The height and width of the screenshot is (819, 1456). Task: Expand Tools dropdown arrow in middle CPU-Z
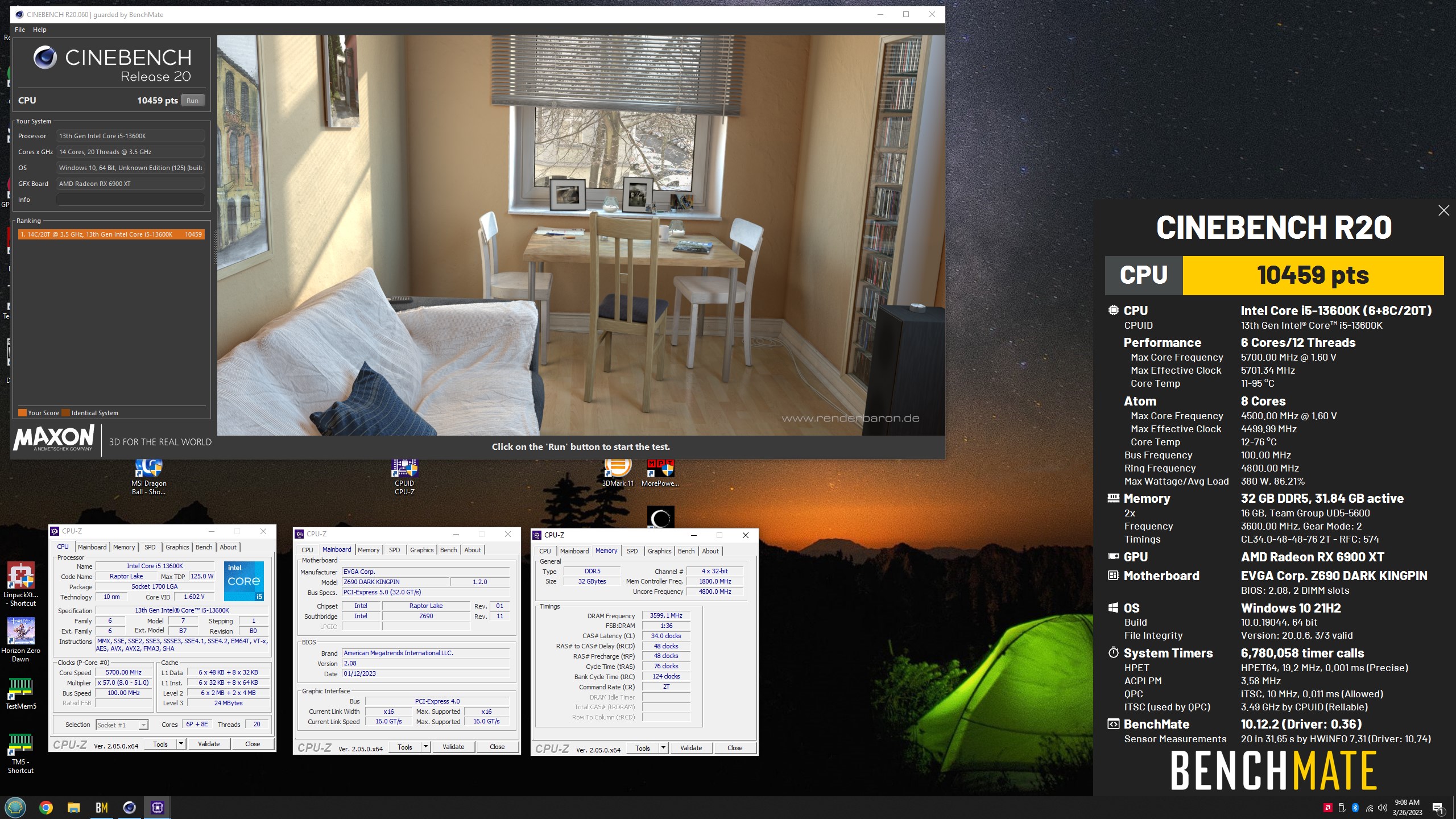pos(426,747)
